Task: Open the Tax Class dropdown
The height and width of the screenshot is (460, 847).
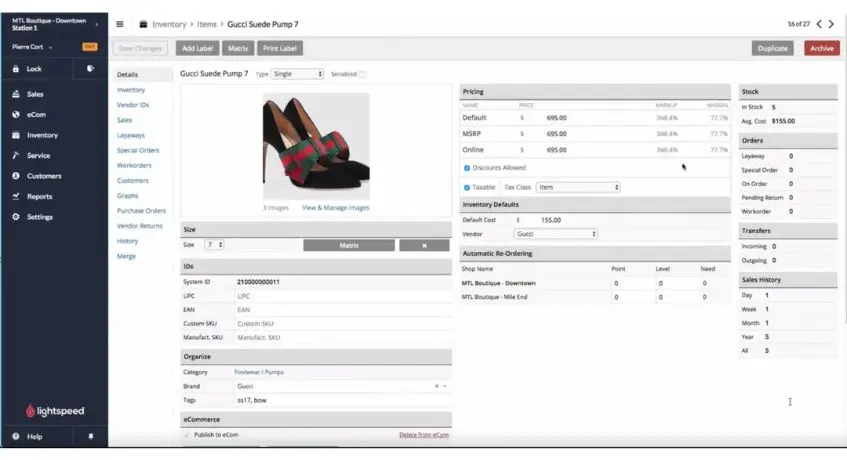Action: [x=578, y=187]
